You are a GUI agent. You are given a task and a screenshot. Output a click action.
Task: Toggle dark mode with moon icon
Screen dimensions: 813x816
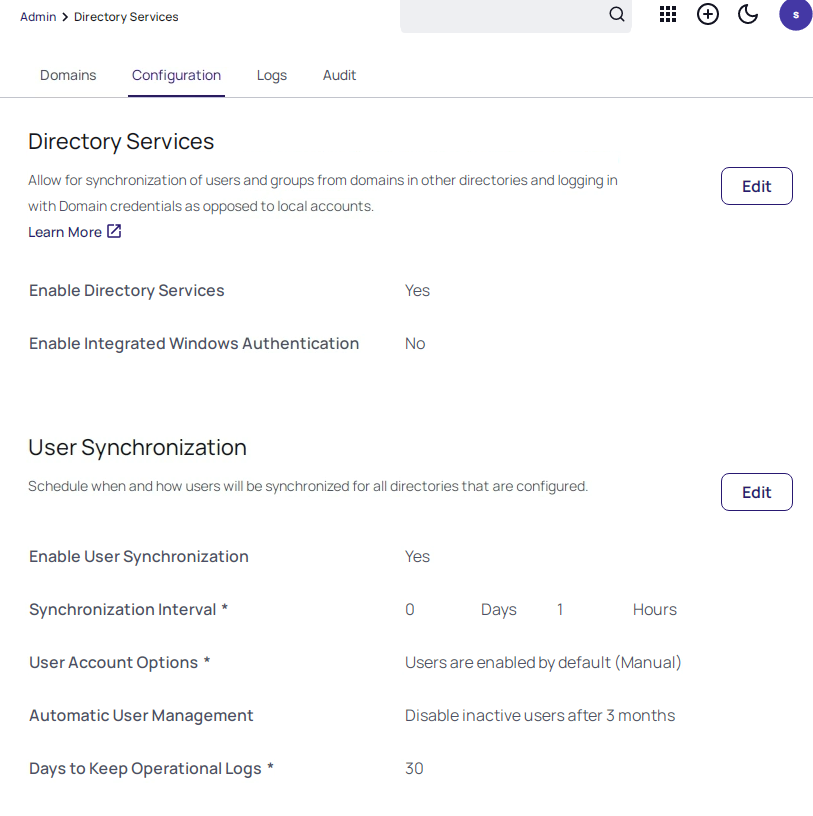click(x=748, y=14)
